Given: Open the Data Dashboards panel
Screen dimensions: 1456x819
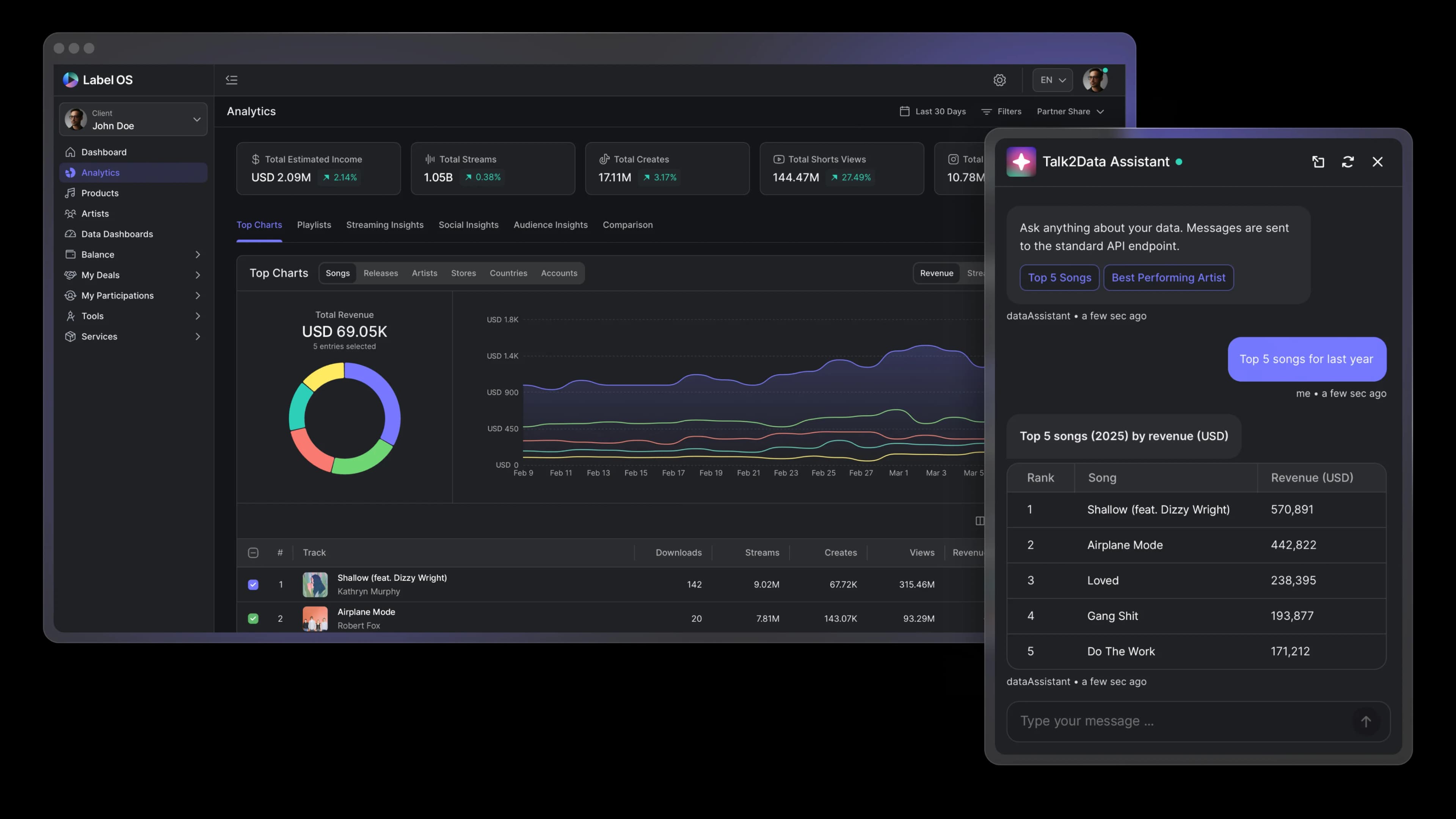Looking at the screenshot, I should pyautogui.click(x=116, y=234).
